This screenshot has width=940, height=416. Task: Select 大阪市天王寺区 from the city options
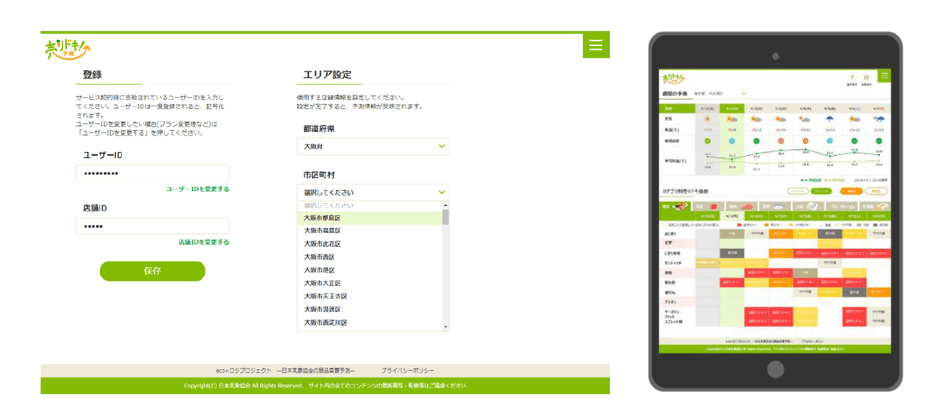tap(325, 296)
